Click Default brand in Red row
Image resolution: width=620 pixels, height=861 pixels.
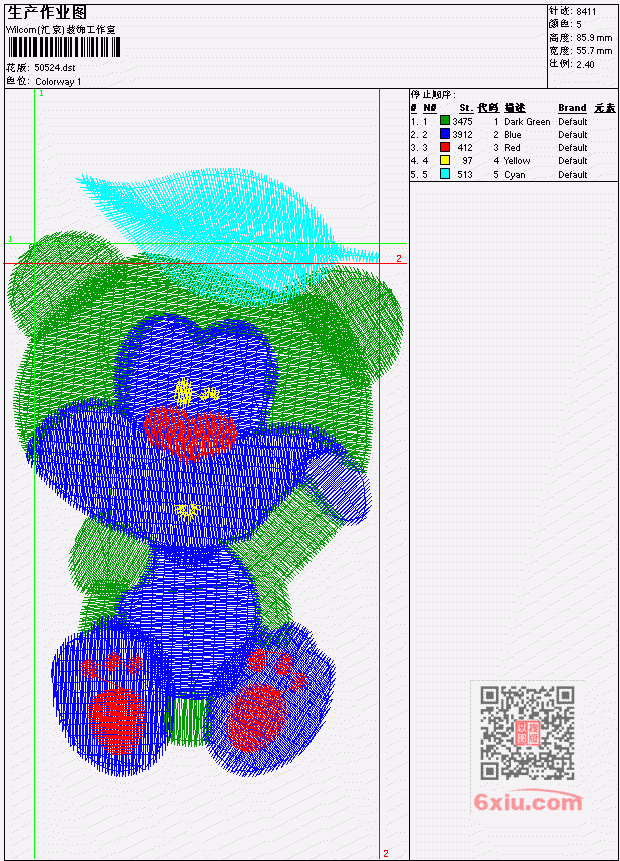click(573, 148)
